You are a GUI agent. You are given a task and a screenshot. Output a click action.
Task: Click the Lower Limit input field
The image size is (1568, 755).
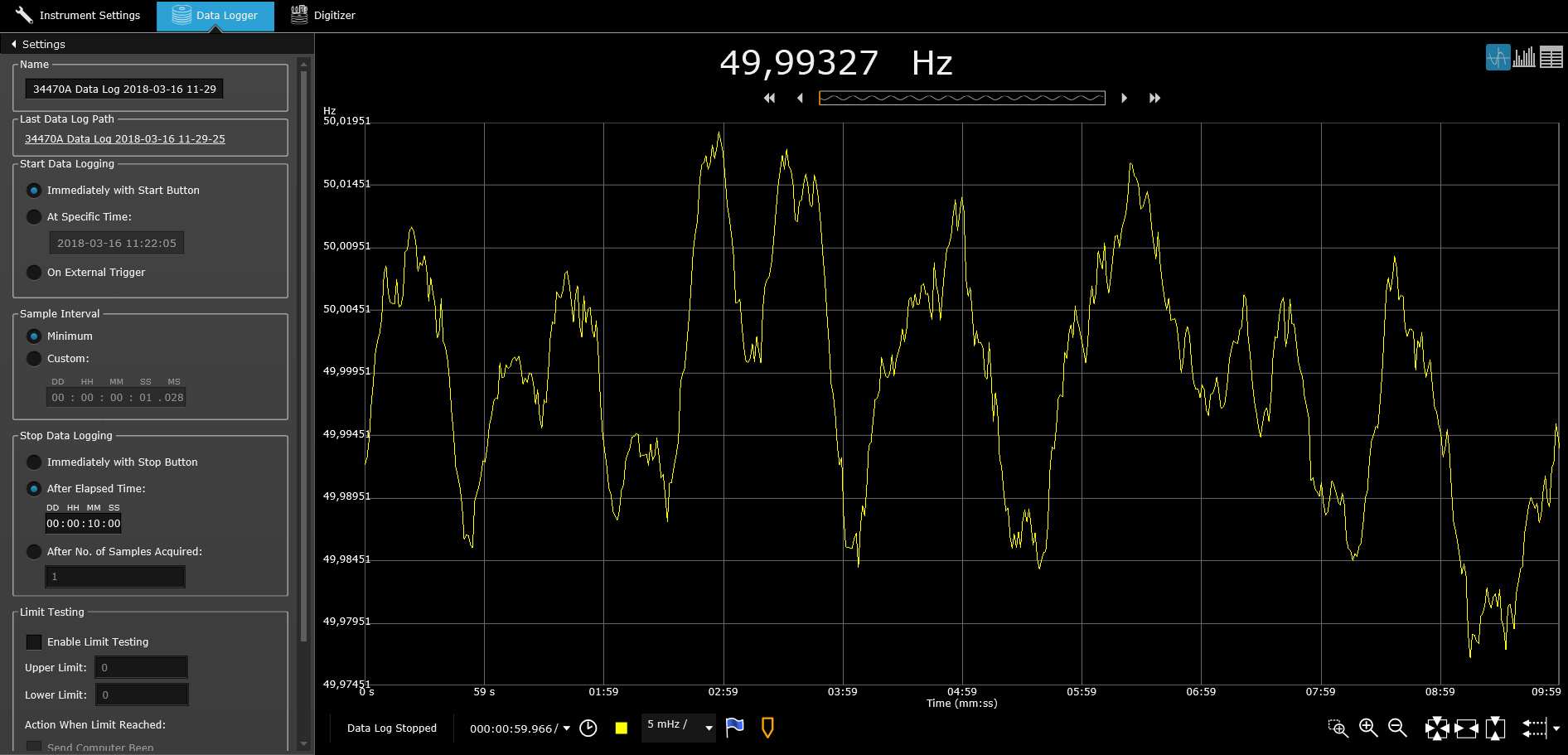142,695
